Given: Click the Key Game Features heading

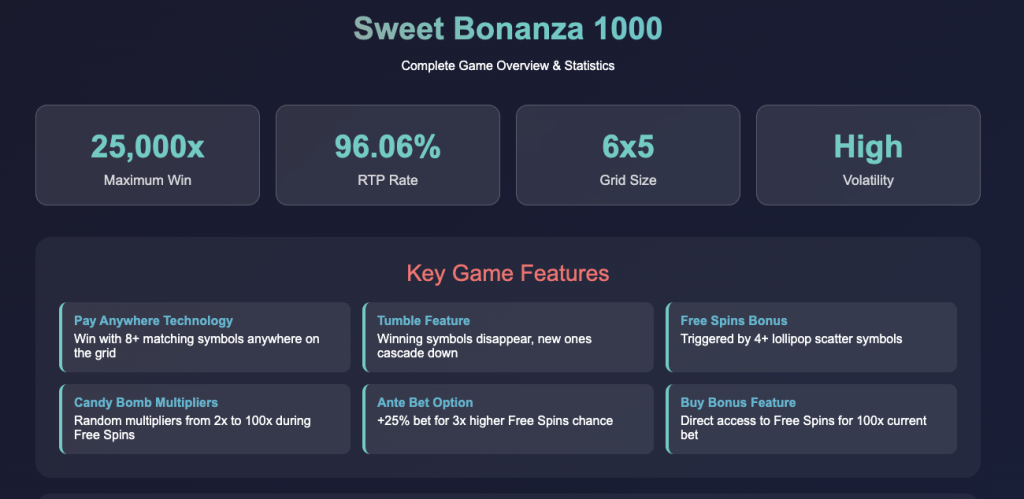Looking at the screenshot, I should [x=507, y=273].
